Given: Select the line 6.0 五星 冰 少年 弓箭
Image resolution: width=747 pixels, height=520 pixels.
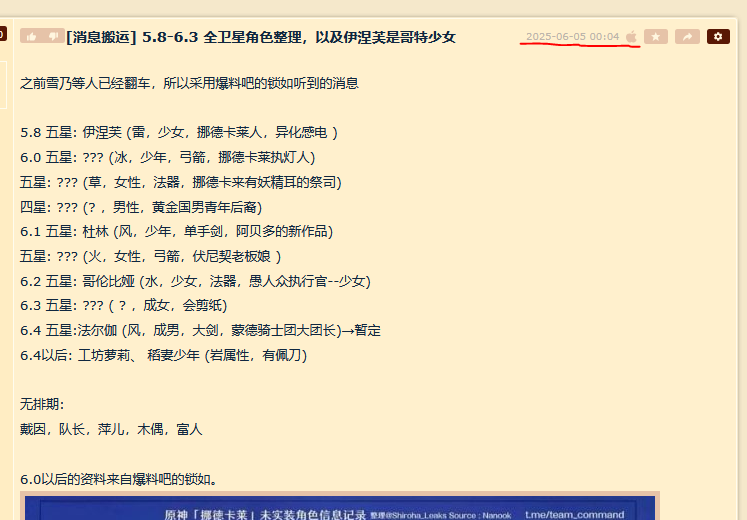Looking at the screenshot, I should click(x=167, y=157).
